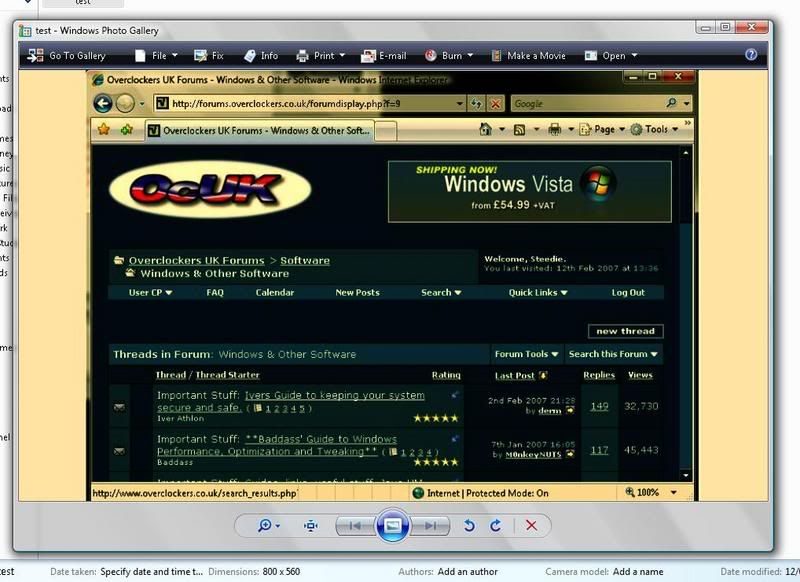Image resolution: width=800 pixels, height=582 pixels.
Task: Click the IE Back arrow in the screenshot
Action: (x=103, y=104)
